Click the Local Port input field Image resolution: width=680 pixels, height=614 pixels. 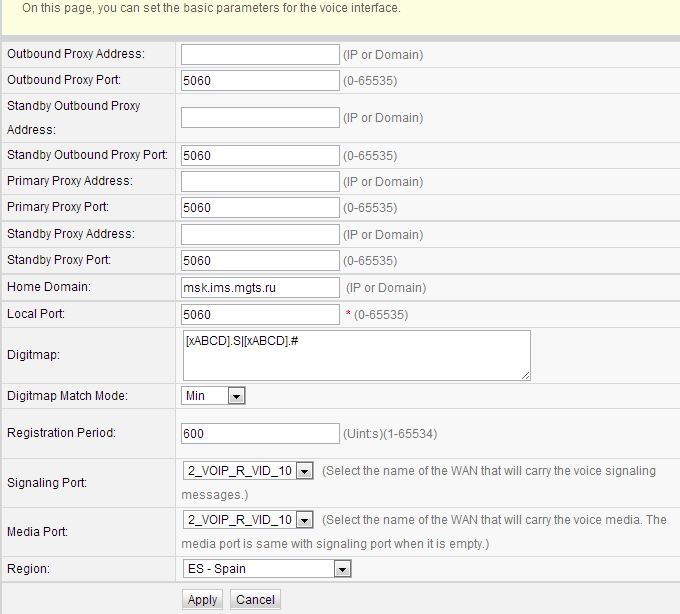tap(260, 314)
